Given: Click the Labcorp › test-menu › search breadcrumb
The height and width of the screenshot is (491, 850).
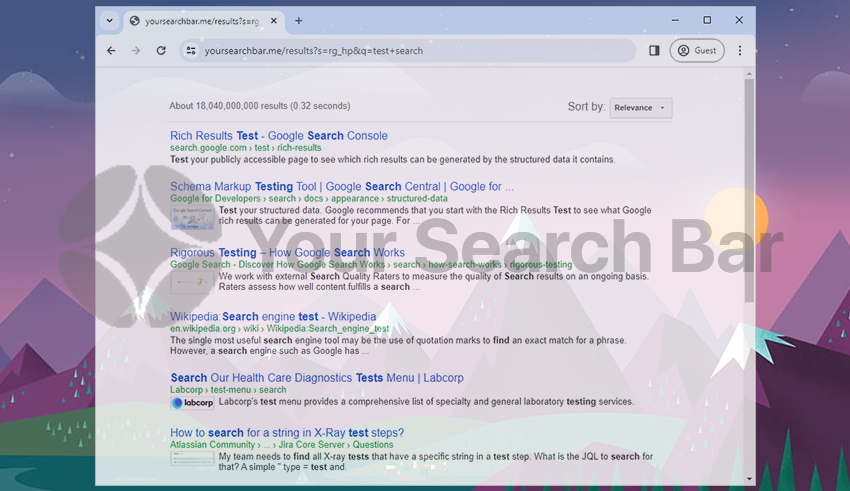Looking at the screenshot, I should click(x=228, y=390).
